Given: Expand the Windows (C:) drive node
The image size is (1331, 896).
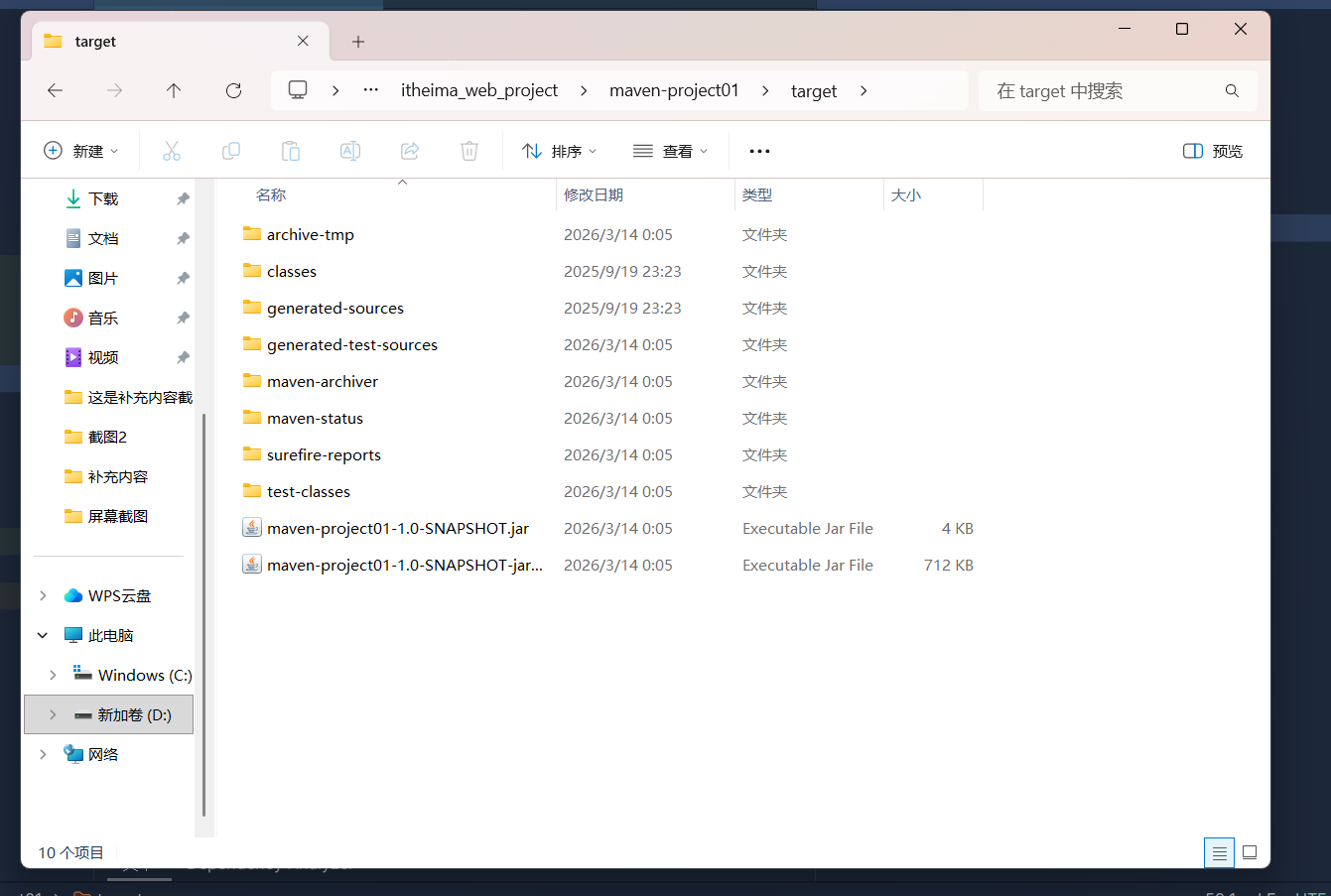Looking at the screenshot, I should 53,675.
